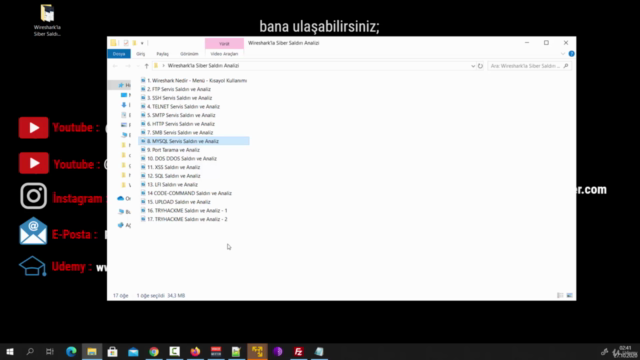
Task: Switch to the Paylaş ribbon tab
Action: point(162,54)
